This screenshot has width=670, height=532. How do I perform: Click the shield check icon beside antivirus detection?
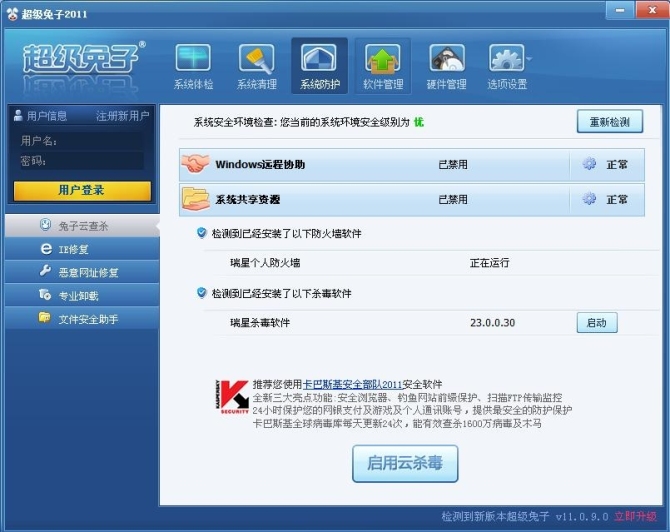[x=201, y=293]
